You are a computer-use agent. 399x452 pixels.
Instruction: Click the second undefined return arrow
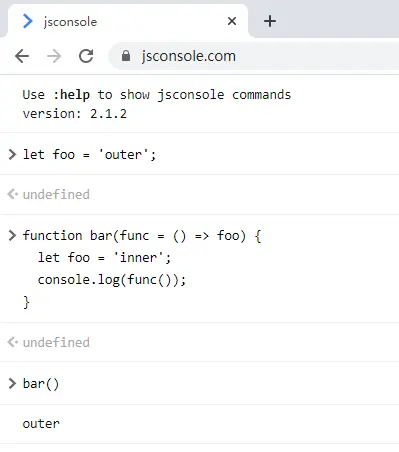[13, 342]
